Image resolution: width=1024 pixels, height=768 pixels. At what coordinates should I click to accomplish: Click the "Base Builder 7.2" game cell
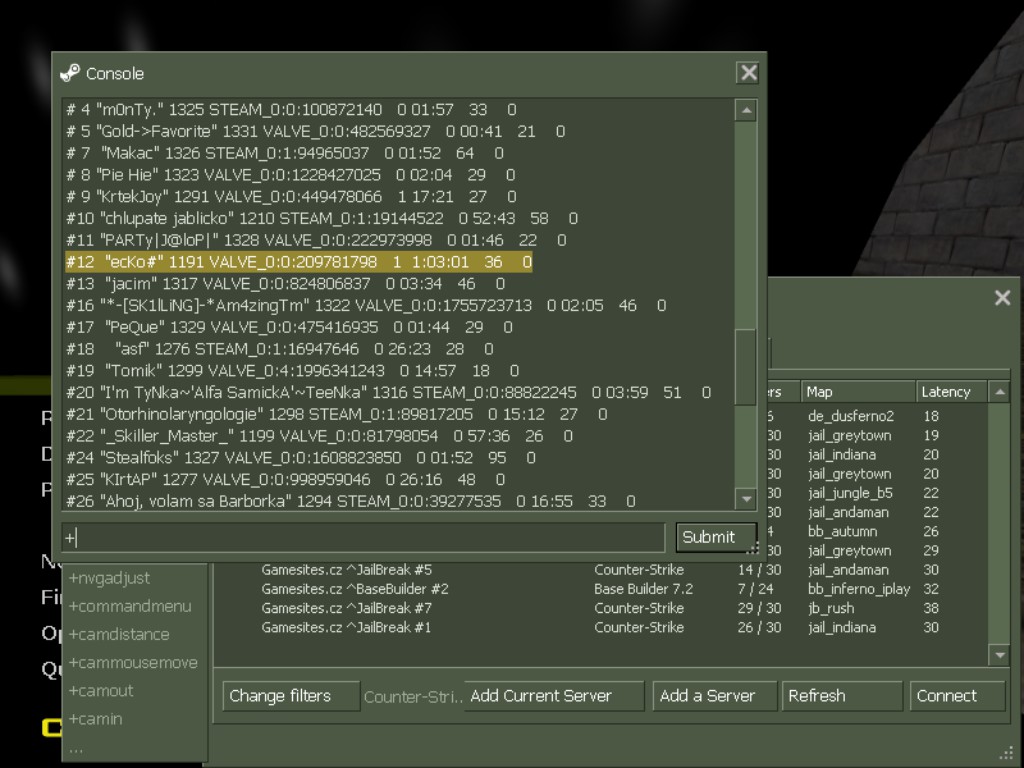click(x=643, y=589)
